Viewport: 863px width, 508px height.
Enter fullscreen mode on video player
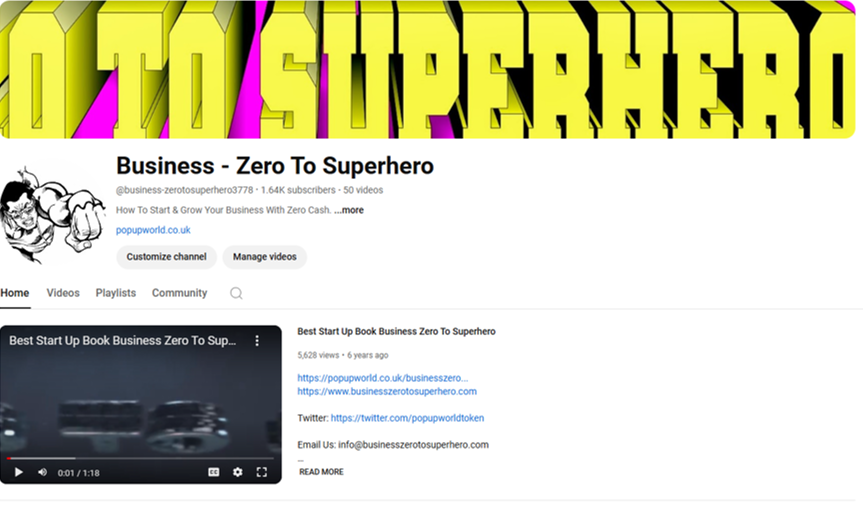click(x=262, y=472)
